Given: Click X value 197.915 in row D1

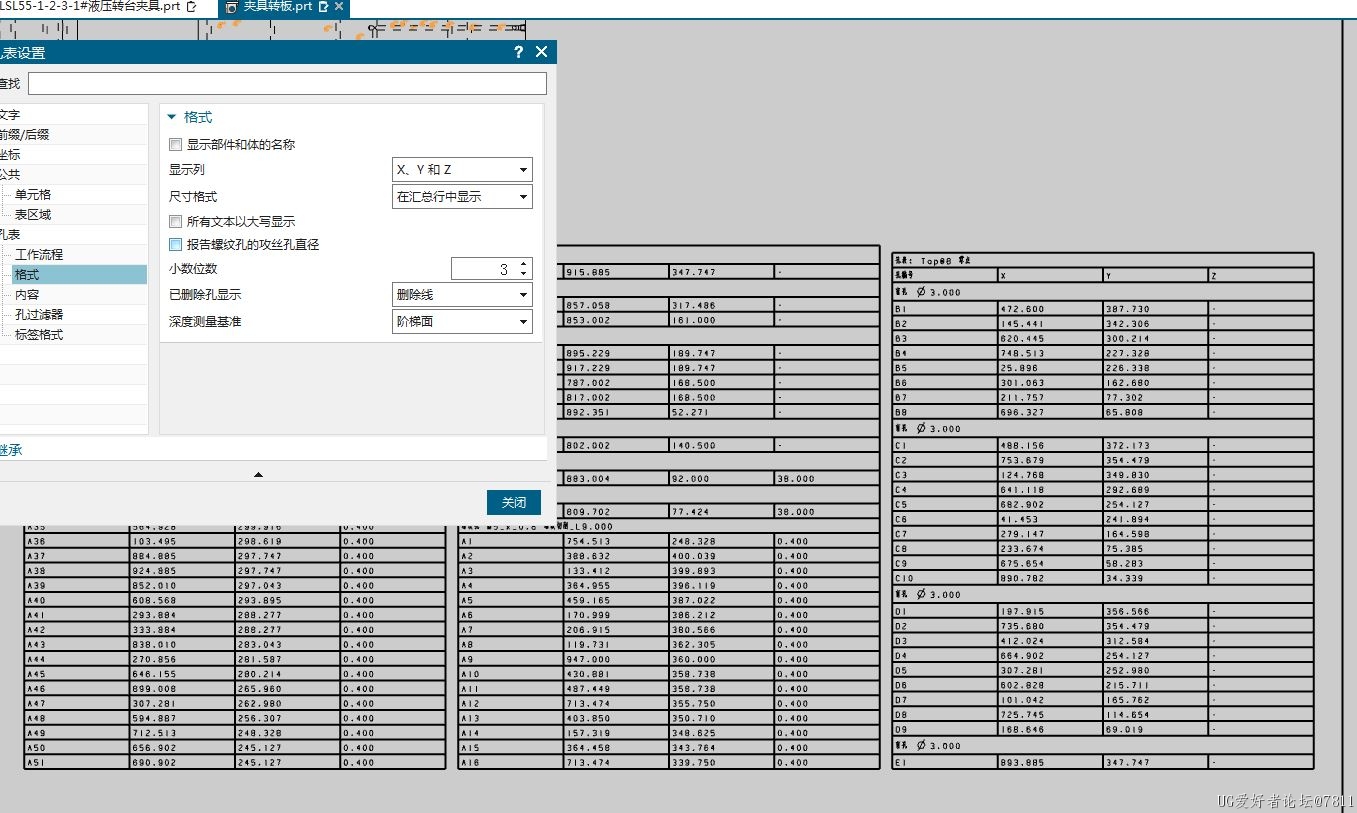Looking at the screenshot, I should coord(1022,611).
